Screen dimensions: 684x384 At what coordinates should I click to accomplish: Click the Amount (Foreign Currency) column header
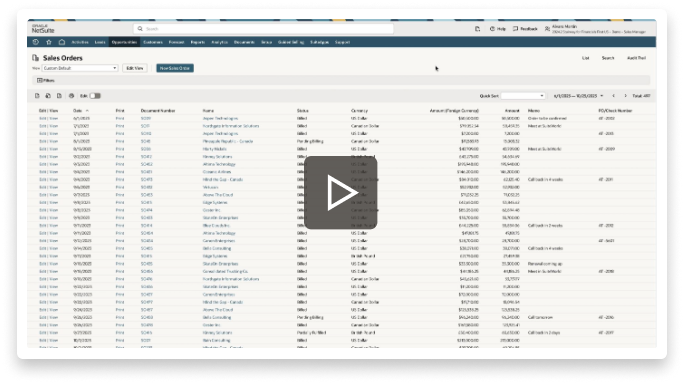454,111
